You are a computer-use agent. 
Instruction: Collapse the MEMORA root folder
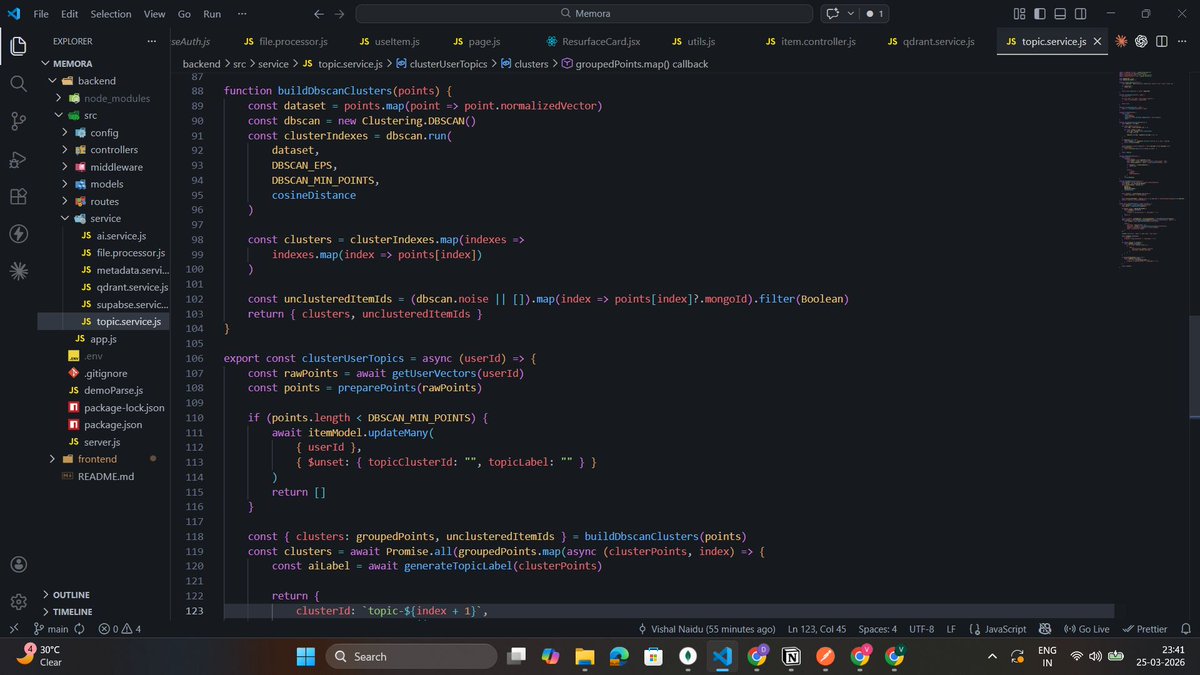(46, 63)
